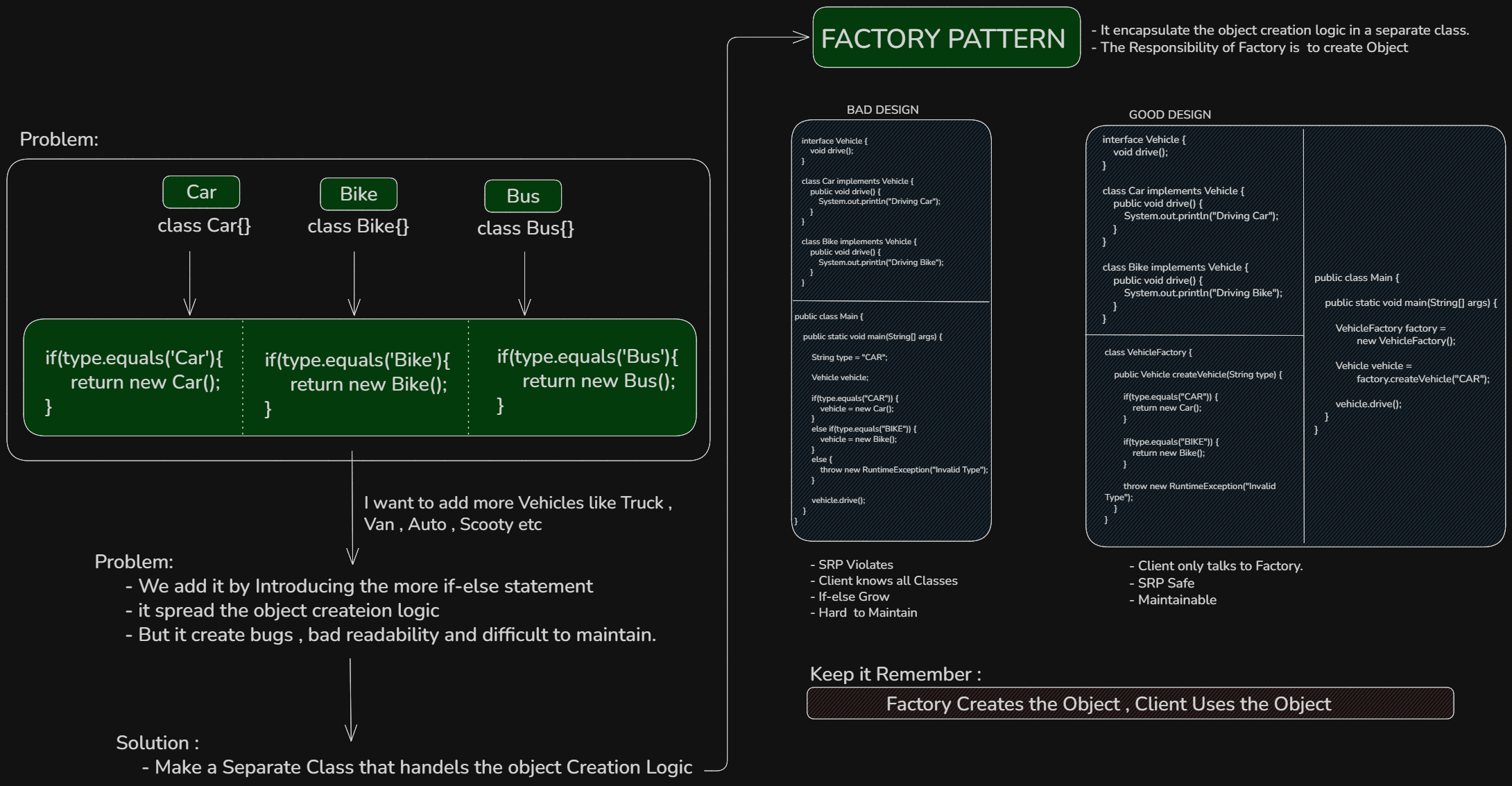Screen dimensions: 1512x786
Task: Click 'System.out.println("Driving Bike");' in good design
Action: coord(1203,293)
